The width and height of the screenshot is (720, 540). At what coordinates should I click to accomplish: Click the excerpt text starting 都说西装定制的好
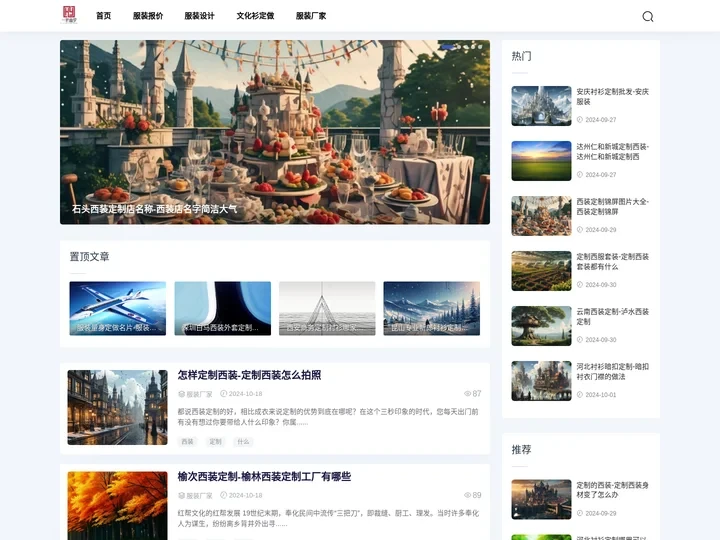[x=328, y=416]
